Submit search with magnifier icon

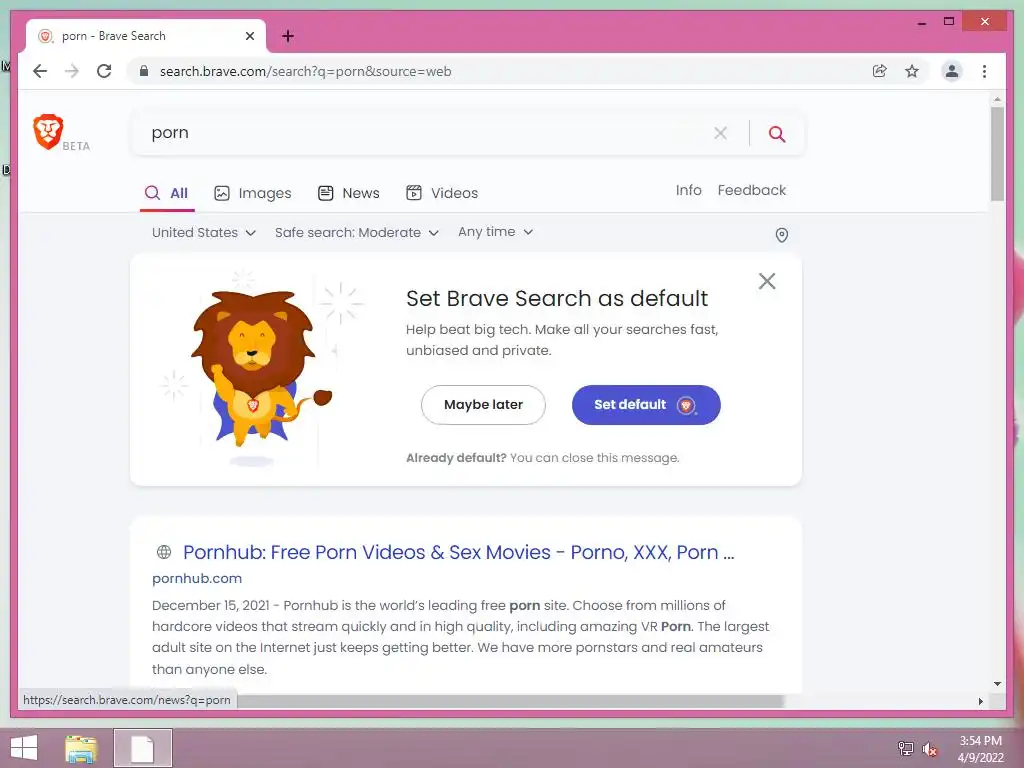(776, 134)
